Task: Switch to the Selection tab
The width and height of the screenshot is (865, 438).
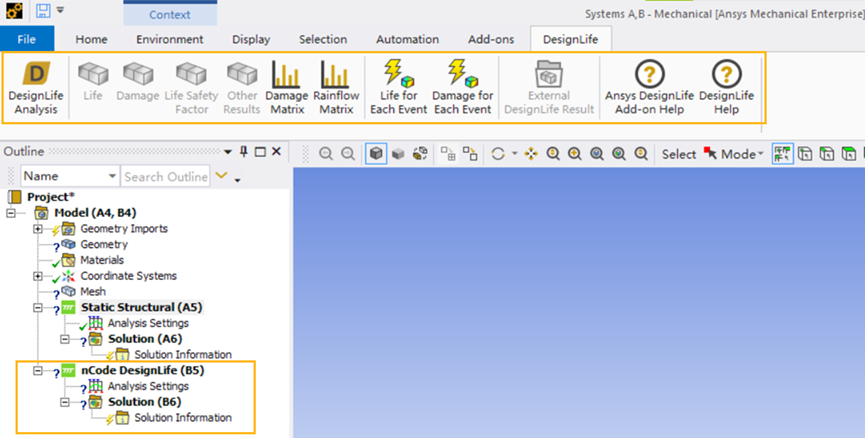Action: (x=323, y=39)
